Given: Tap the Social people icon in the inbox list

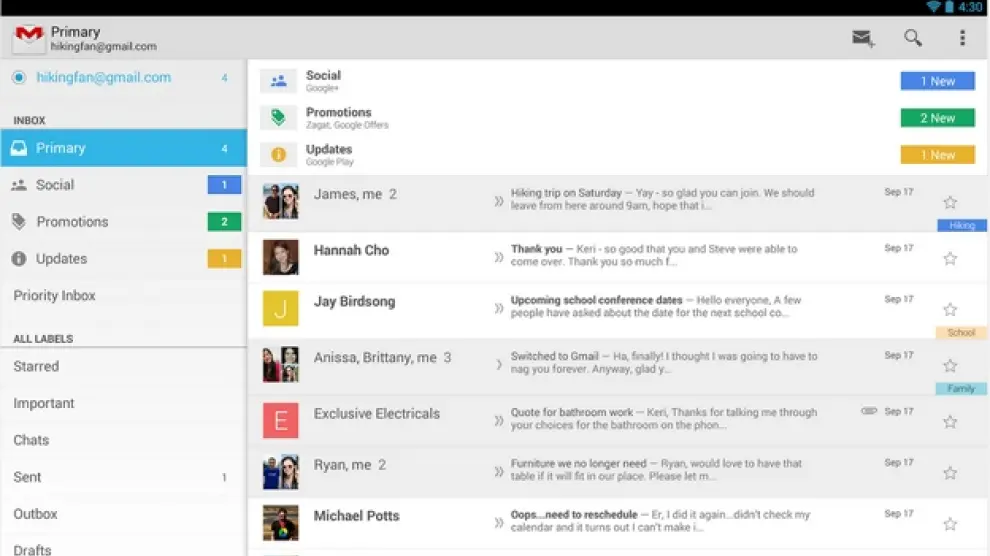Looking at the screenshot, I should point(278,81).
